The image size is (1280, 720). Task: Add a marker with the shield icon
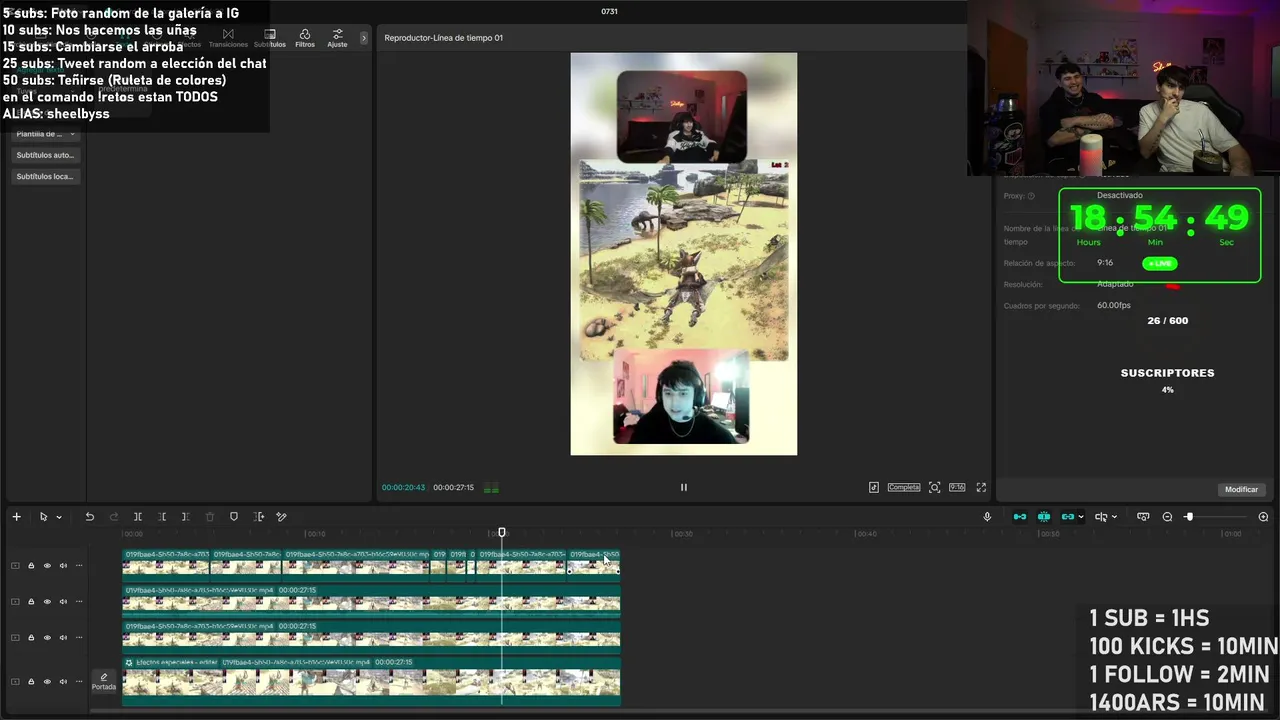[233, 517]
